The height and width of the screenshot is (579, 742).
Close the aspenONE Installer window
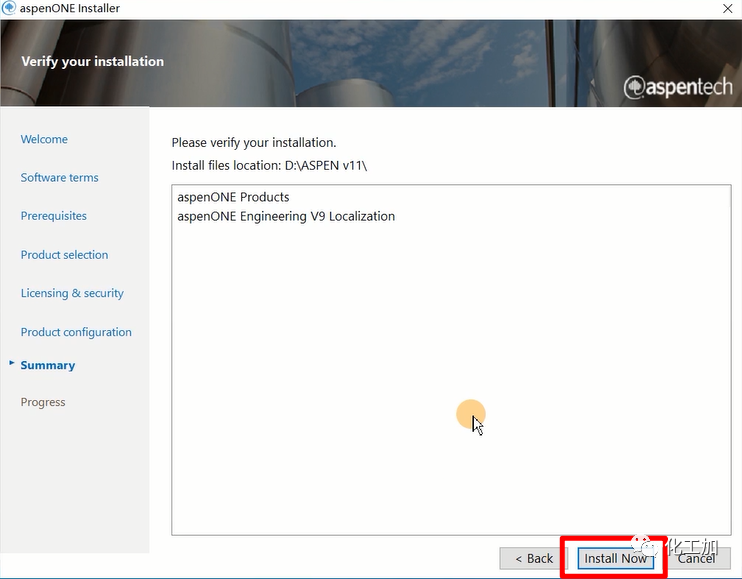725,9
